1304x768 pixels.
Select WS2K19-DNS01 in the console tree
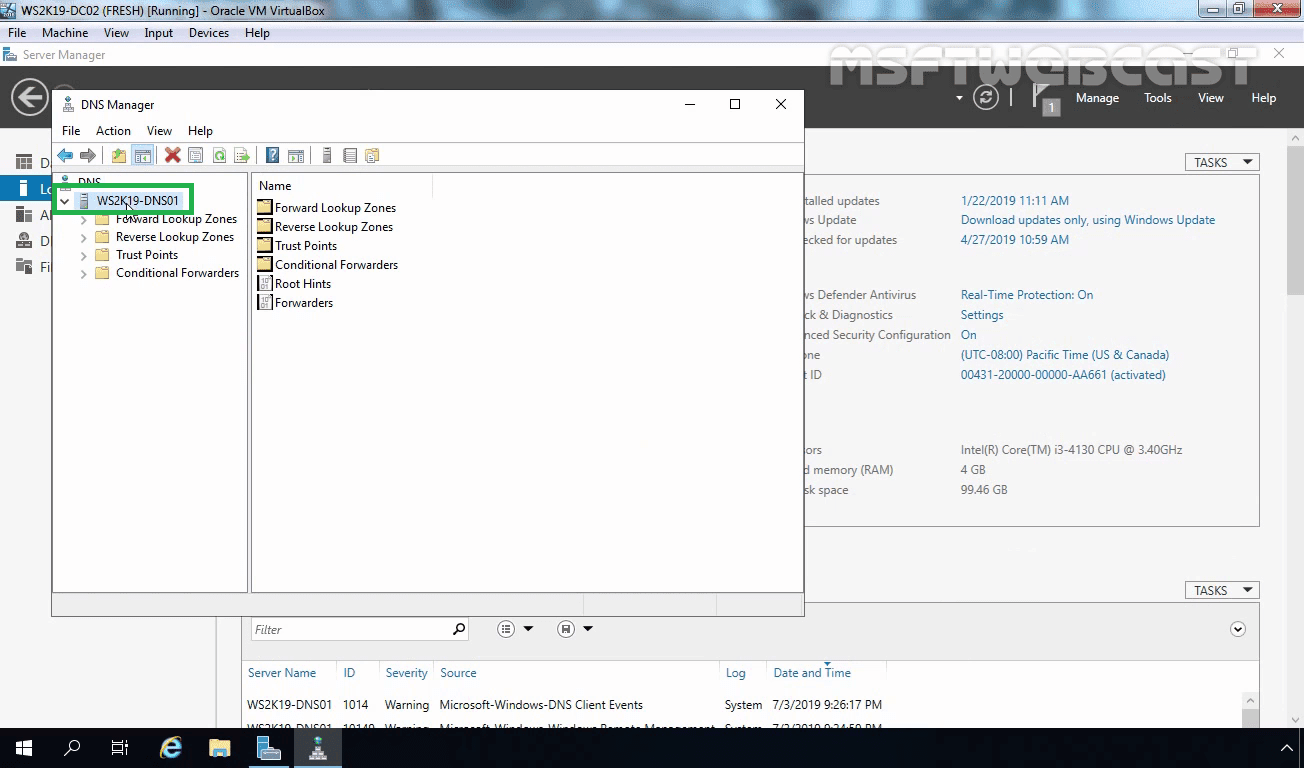138,201
